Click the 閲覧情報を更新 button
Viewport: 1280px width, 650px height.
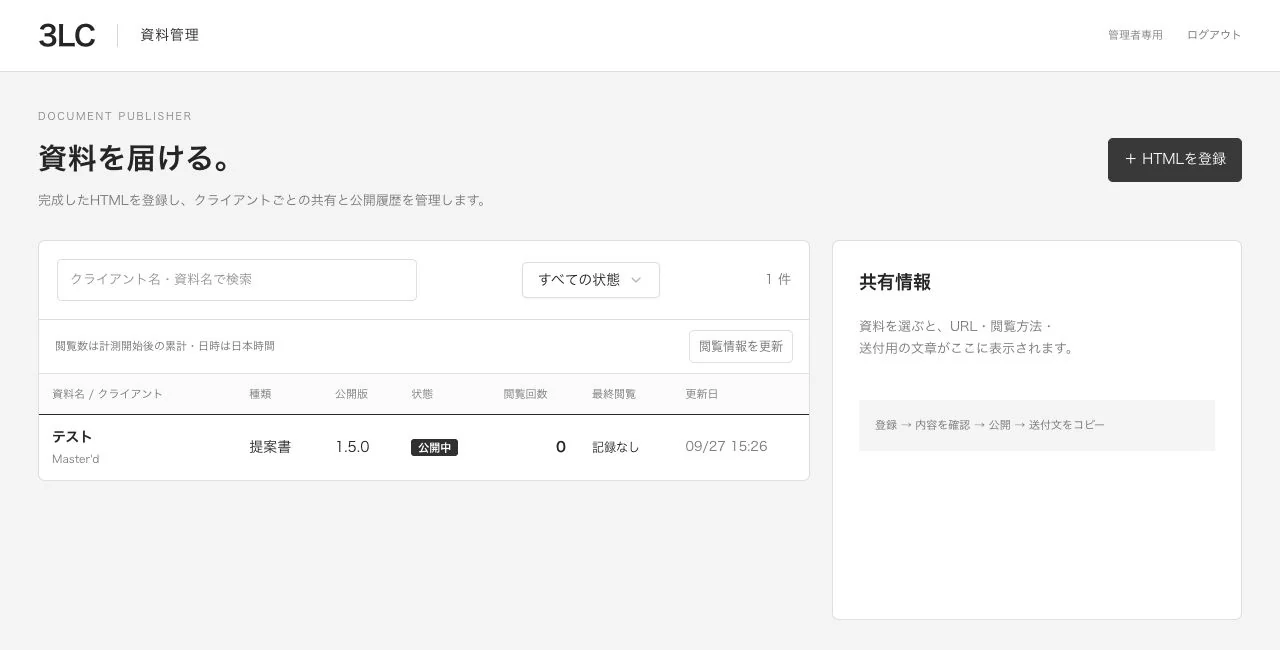[x=741, y=346]
